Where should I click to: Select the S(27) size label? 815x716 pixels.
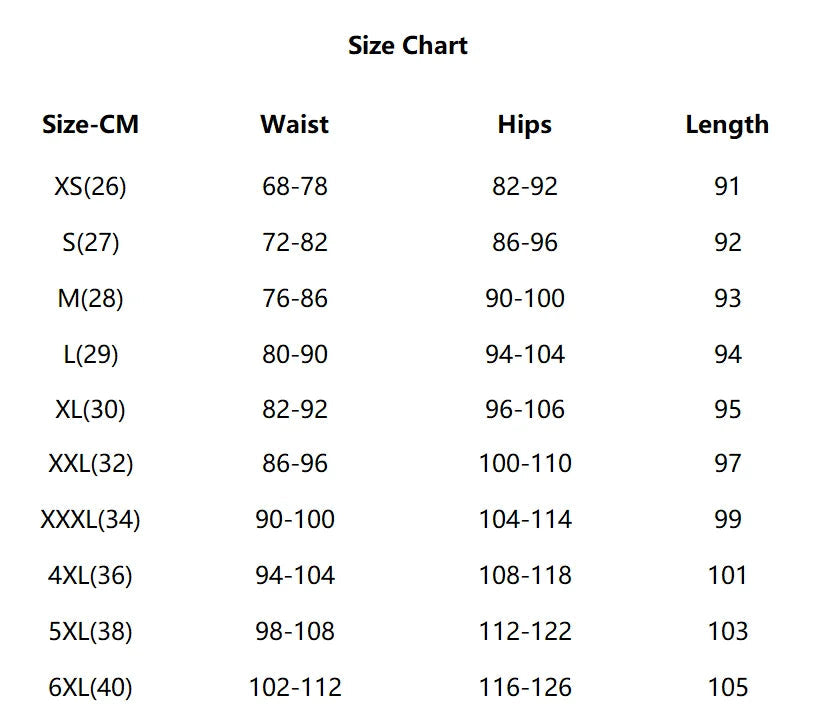click(x=90, y=242)
